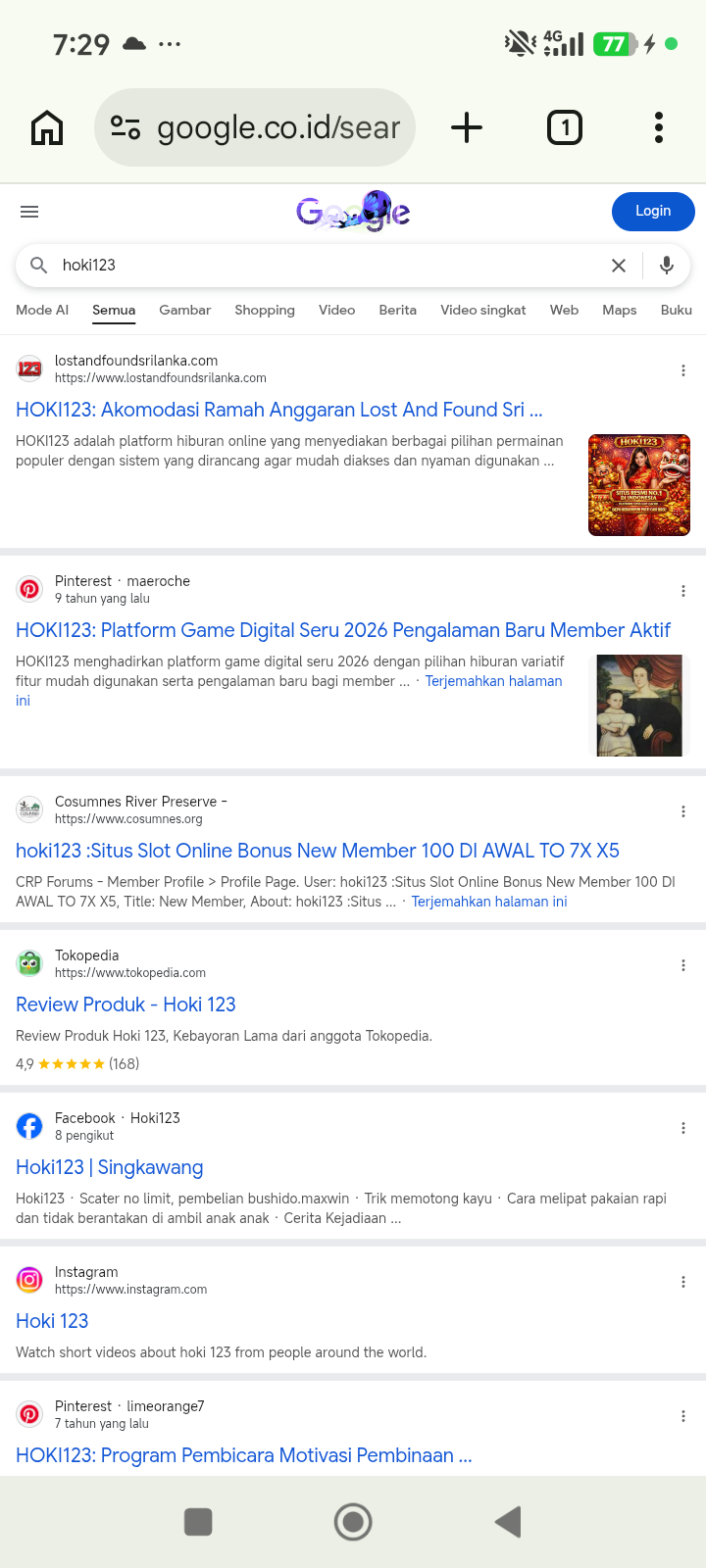
Task: Open options for Pinterest limeorange7 result
Action: [683, 1416]
